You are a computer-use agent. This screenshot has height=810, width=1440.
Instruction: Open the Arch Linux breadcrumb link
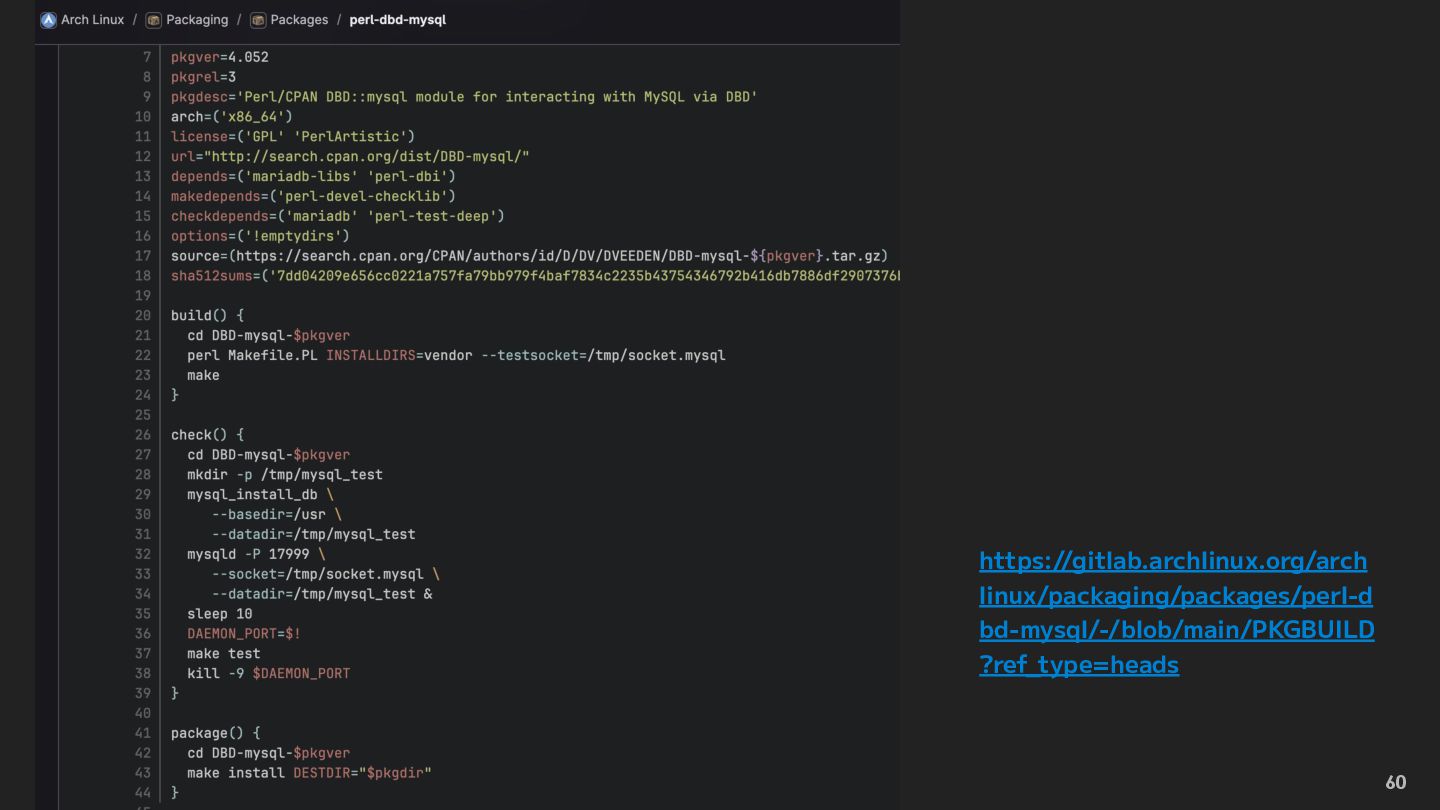pyautogui.click(x=92, y=20)
